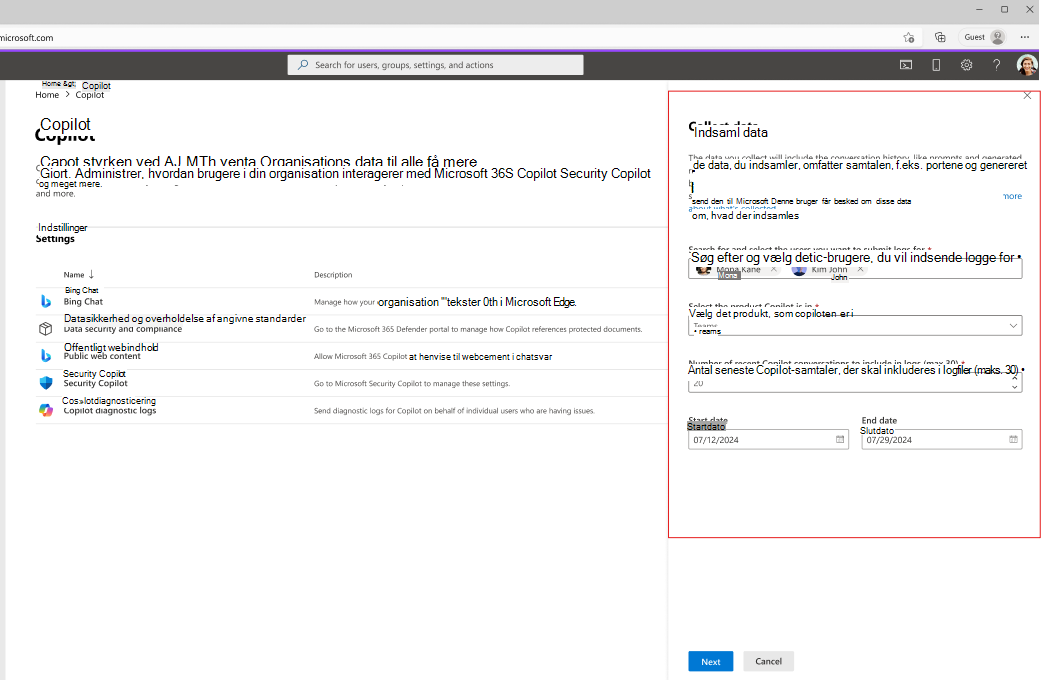This screenshot has width=1041, height=680.
Task: Focus the Search for users, groups, settings field
Action: (x=436, y=65)
